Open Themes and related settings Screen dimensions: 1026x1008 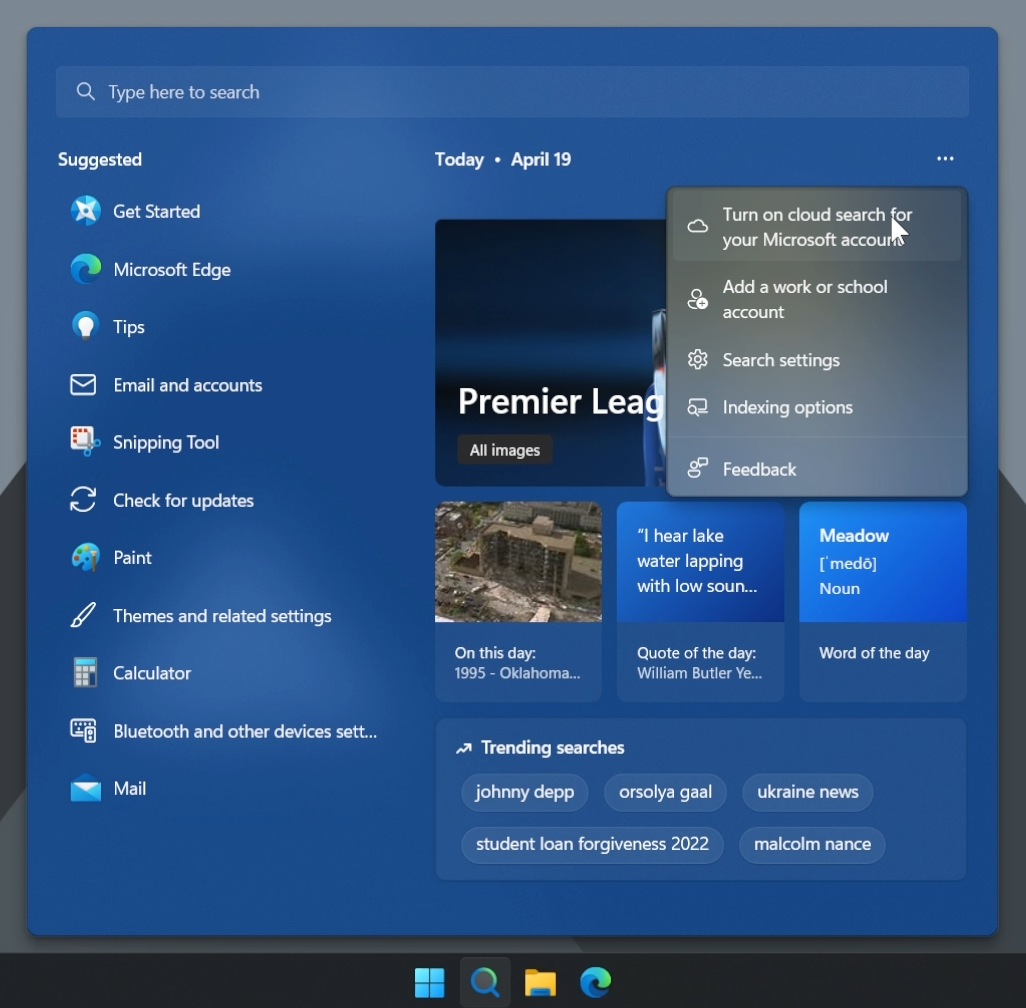pos(222,616)
